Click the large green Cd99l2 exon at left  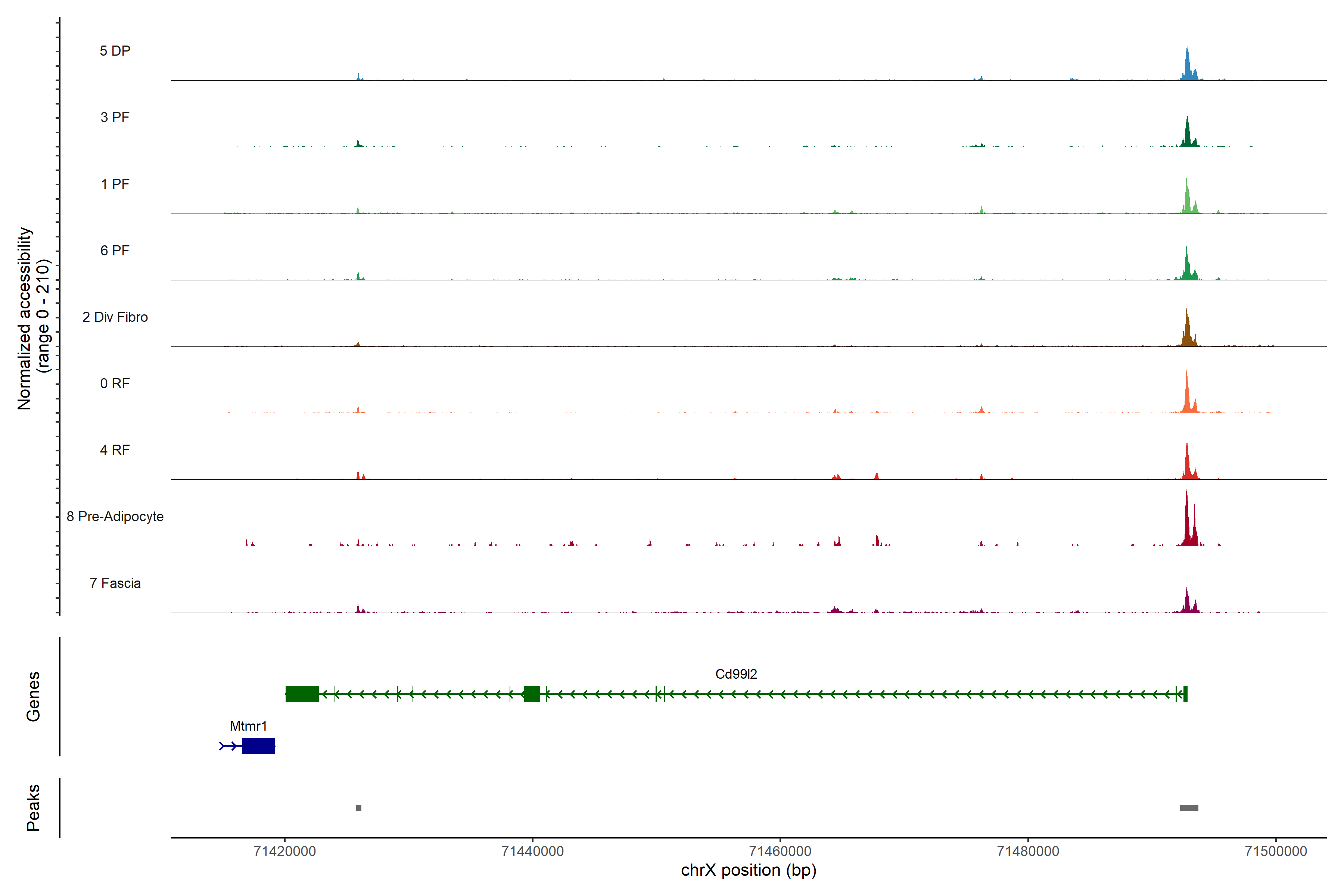(x=302, y=694)
